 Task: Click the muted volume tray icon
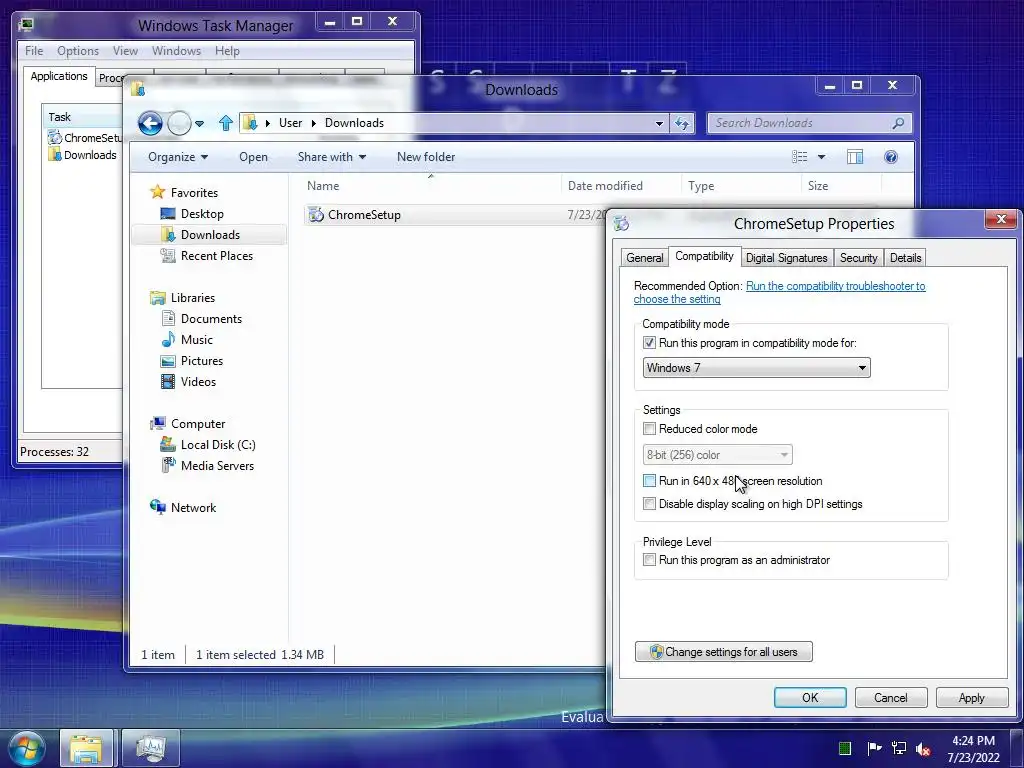(x=923, y=748)
